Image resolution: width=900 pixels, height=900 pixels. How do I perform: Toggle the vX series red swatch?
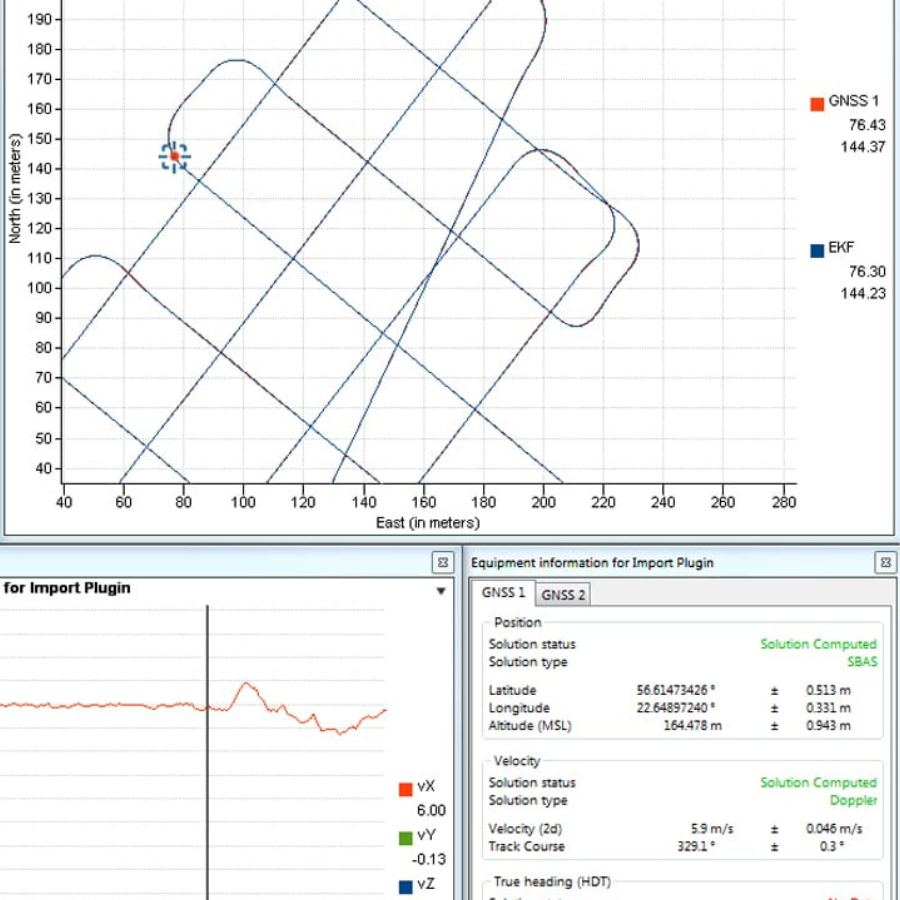[405, 790]
